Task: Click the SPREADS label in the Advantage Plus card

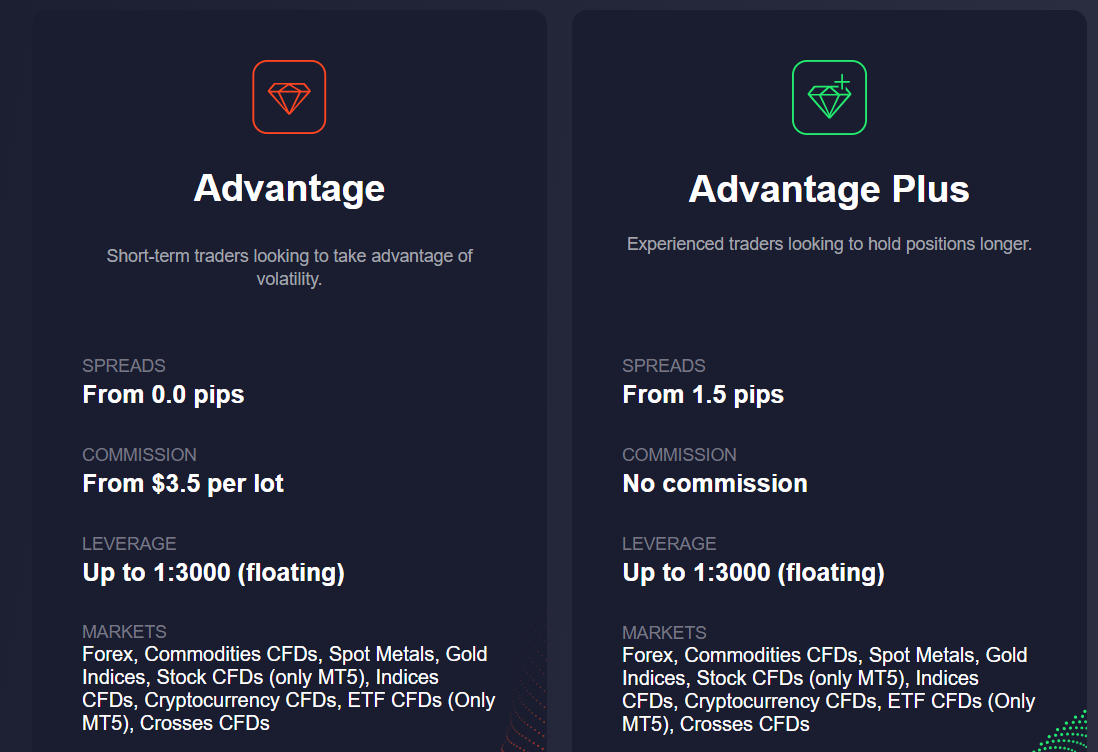Action: (664, 366)
